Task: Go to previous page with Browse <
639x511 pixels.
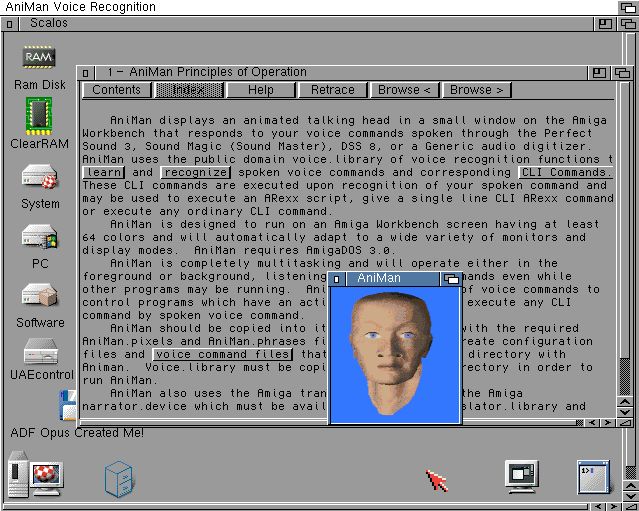Action: pos(405,90)
